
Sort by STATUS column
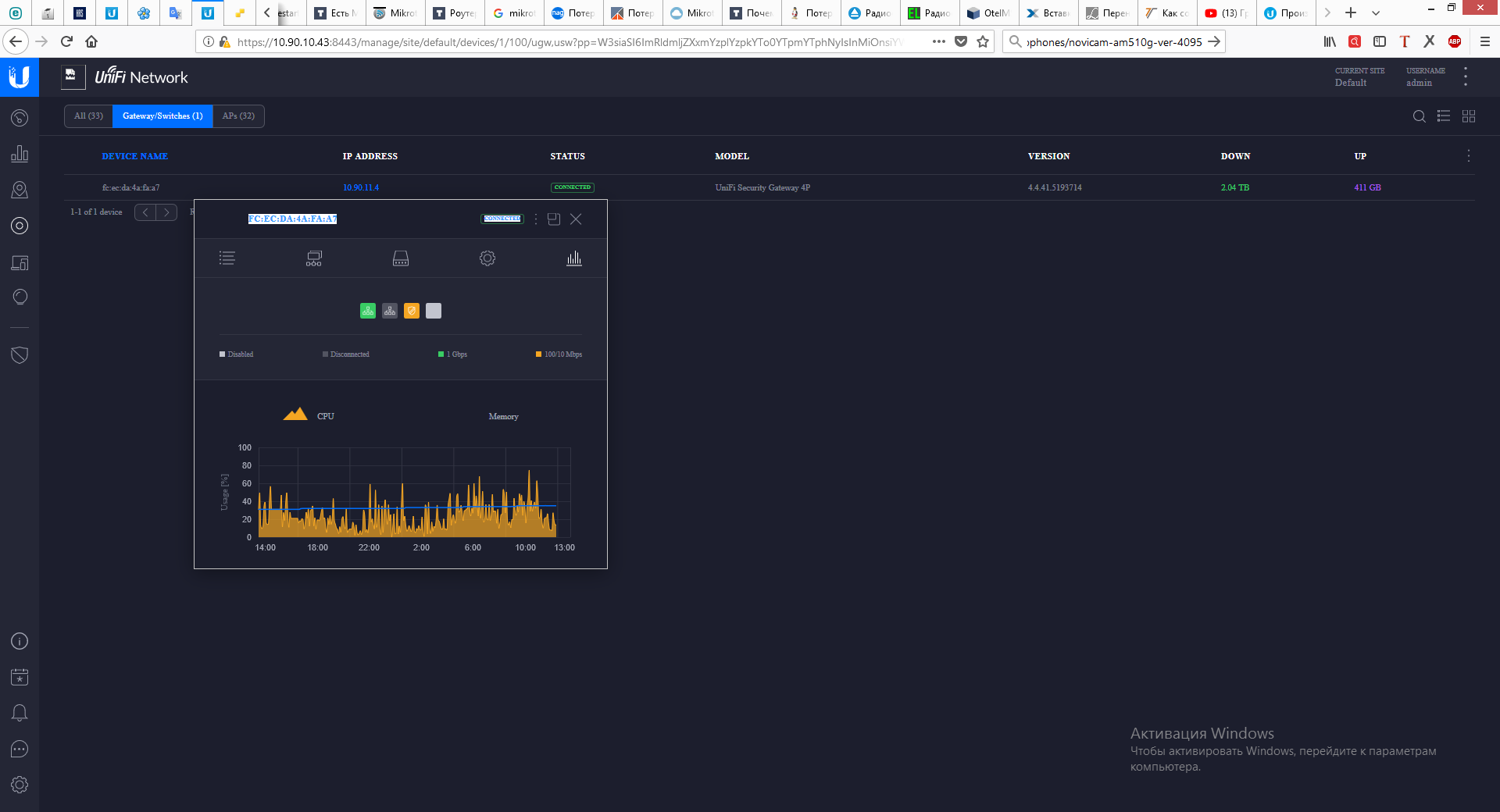tap(567, 156)
